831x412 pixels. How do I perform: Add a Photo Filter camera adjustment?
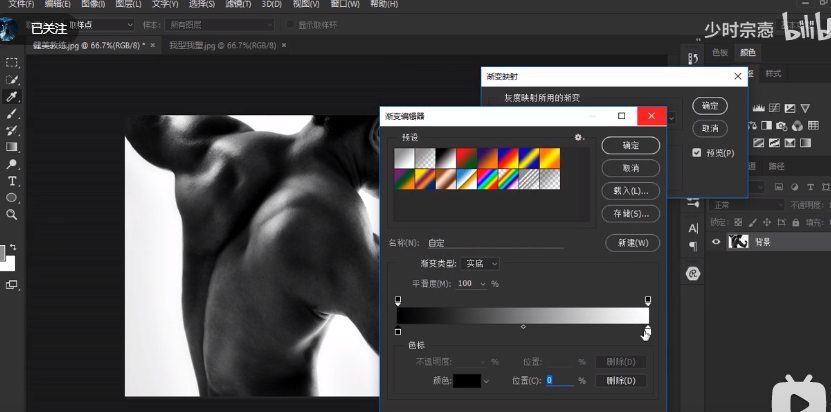point(782,126)
